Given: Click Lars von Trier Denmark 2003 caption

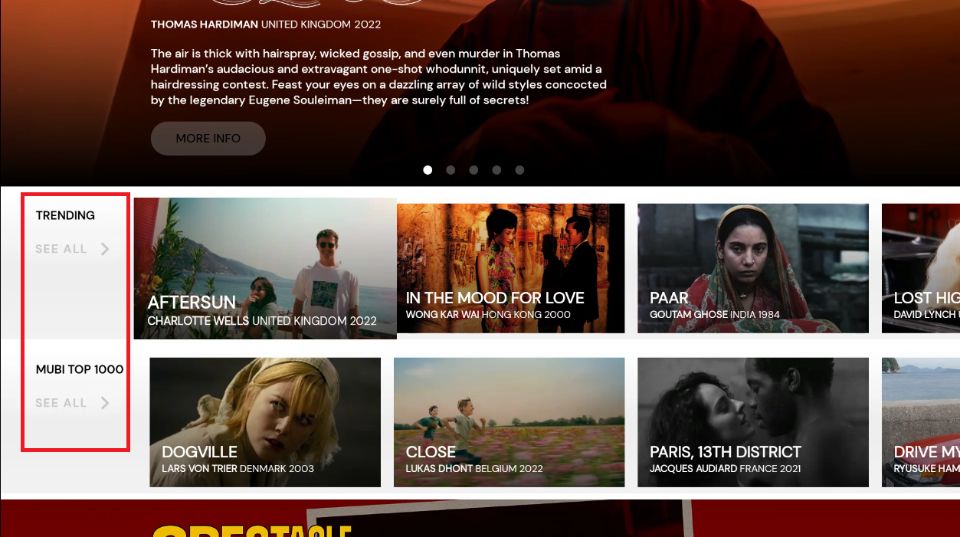Looking at the screenshot, I should click(x=238, y=468).
